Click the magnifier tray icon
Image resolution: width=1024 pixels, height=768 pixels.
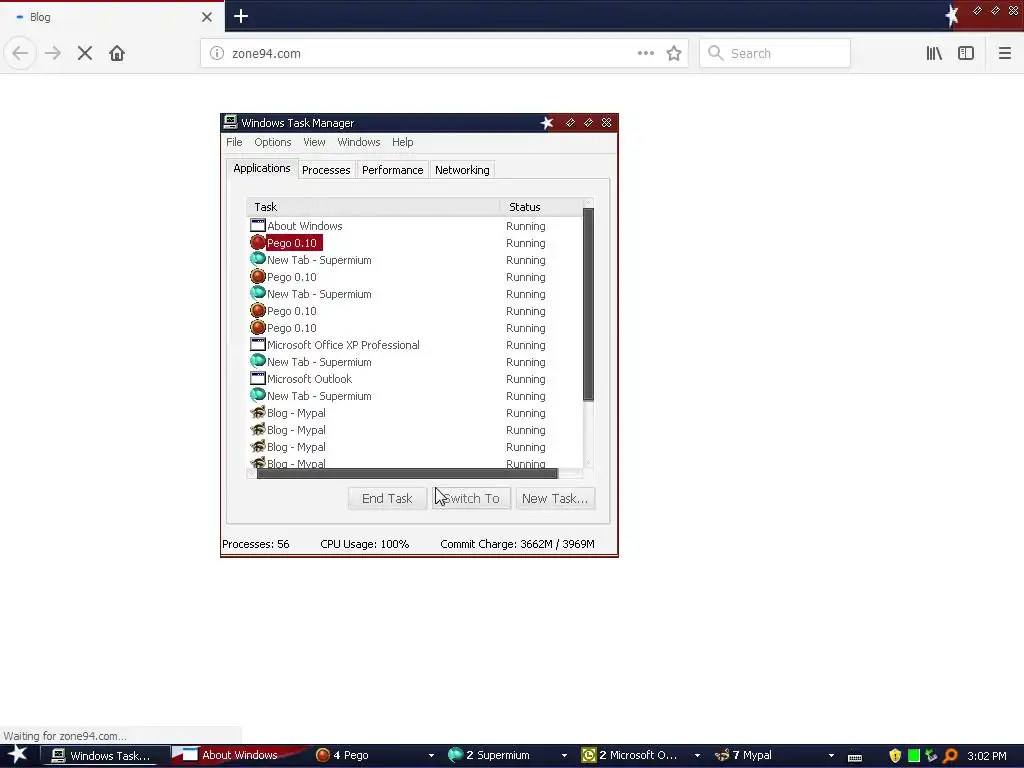950,756
